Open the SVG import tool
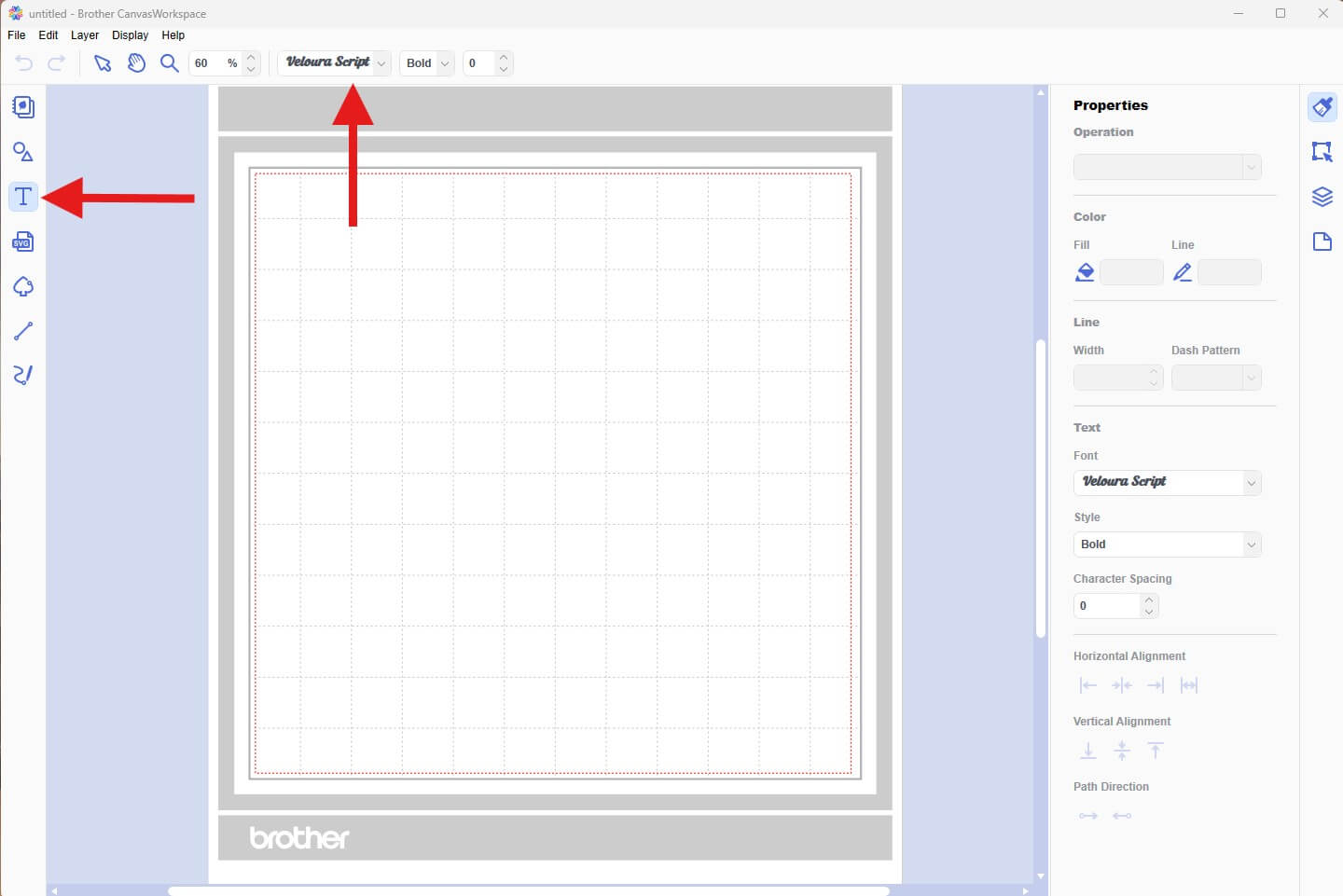 [x=22, y=241]
